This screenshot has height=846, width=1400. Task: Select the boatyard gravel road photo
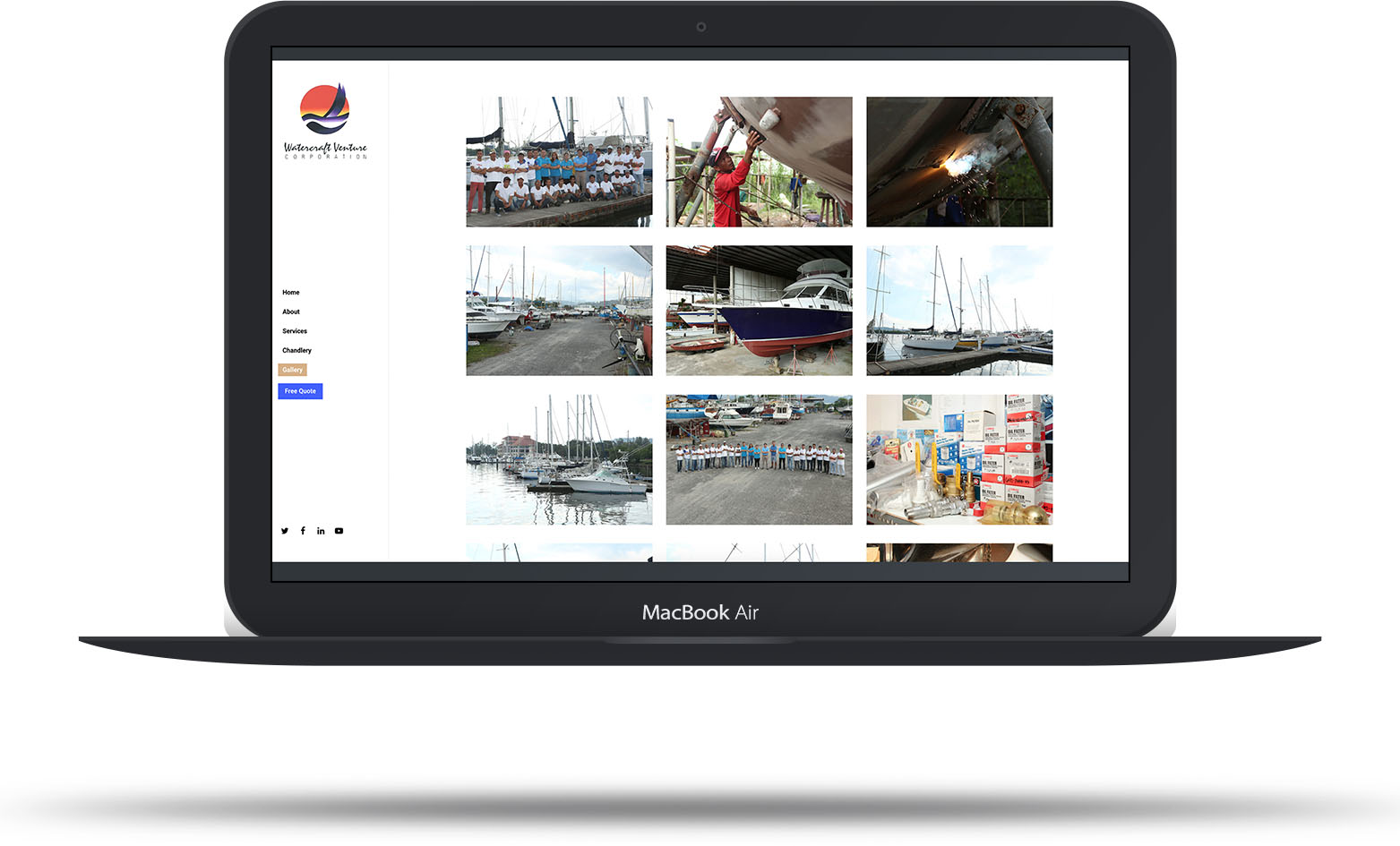(x=559, y=311)
